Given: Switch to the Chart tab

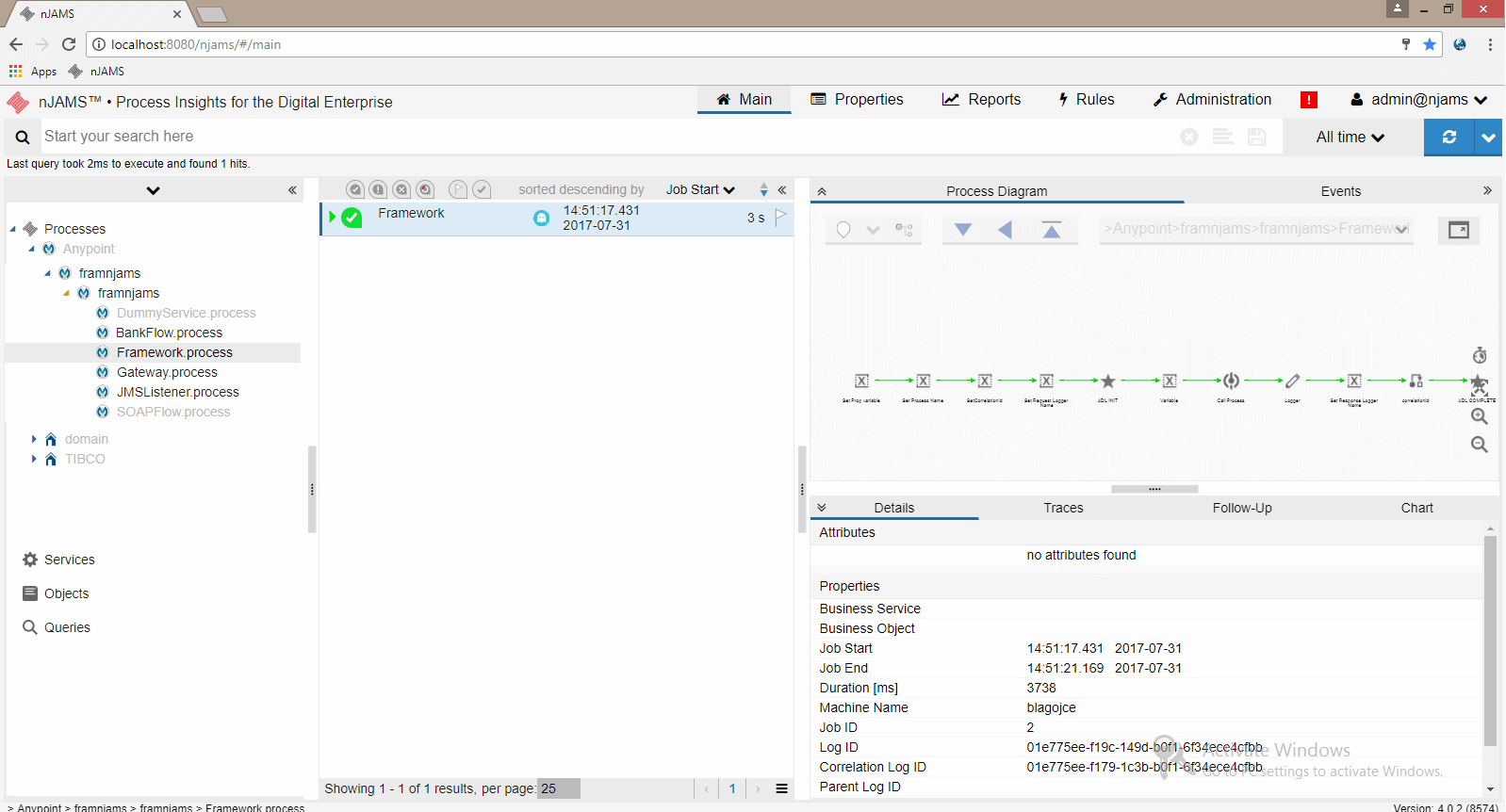Looking at the screenshot, I should point(1416,508).
